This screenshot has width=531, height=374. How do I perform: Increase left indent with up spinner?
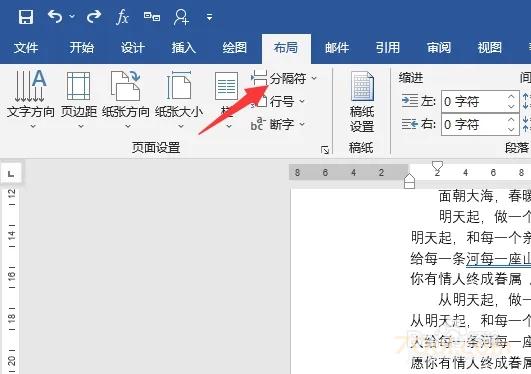[511, 97]
